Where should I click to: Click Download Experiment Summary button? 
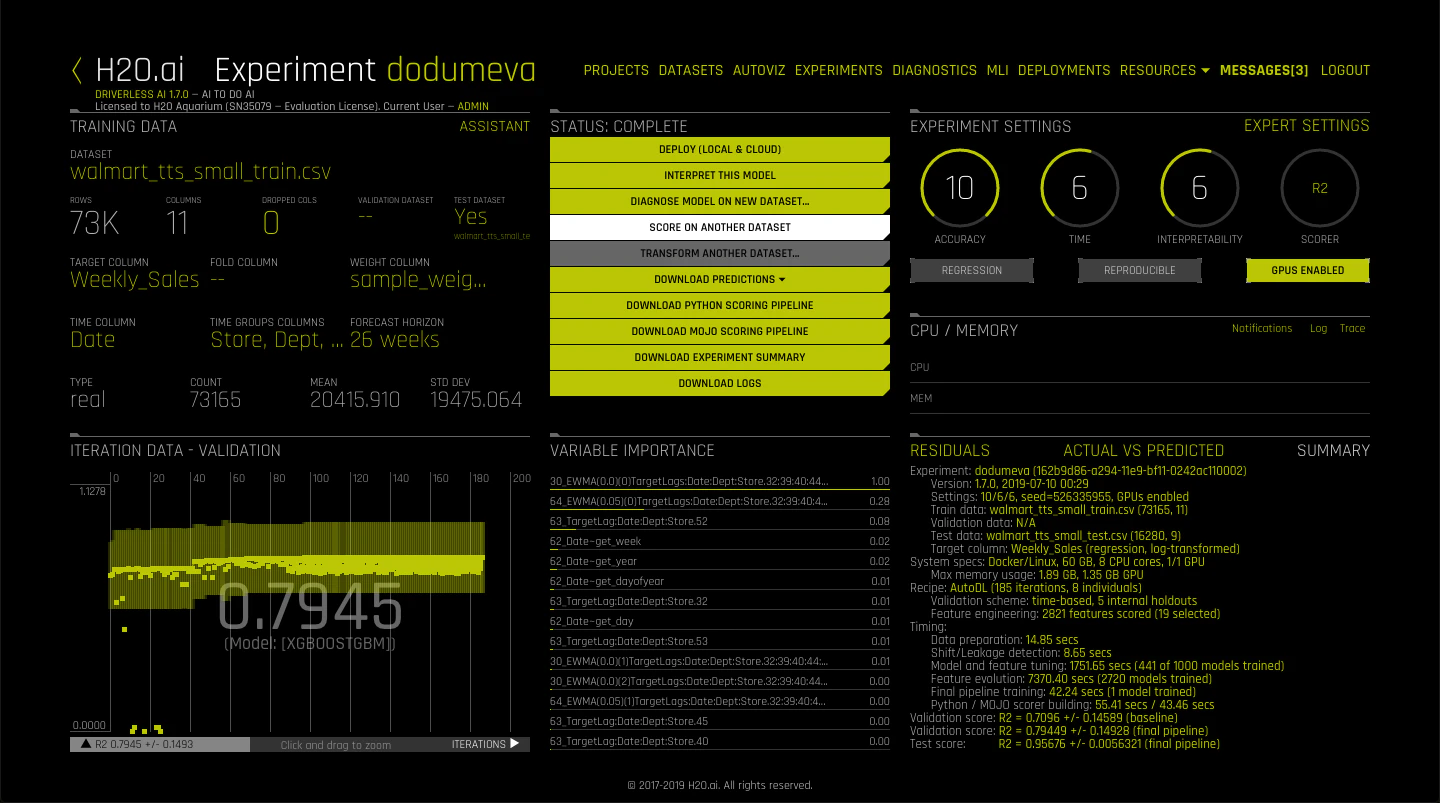pyautogui.click(x=720, y=357)
